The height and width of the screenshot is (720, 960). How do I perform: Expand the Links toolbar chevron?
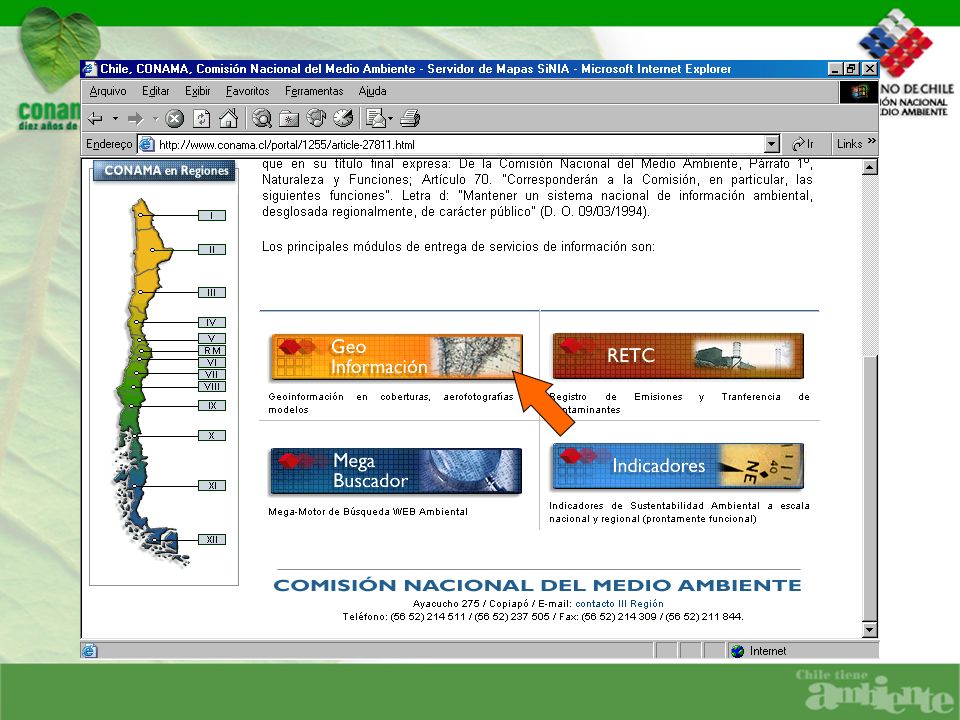point(872,141)
